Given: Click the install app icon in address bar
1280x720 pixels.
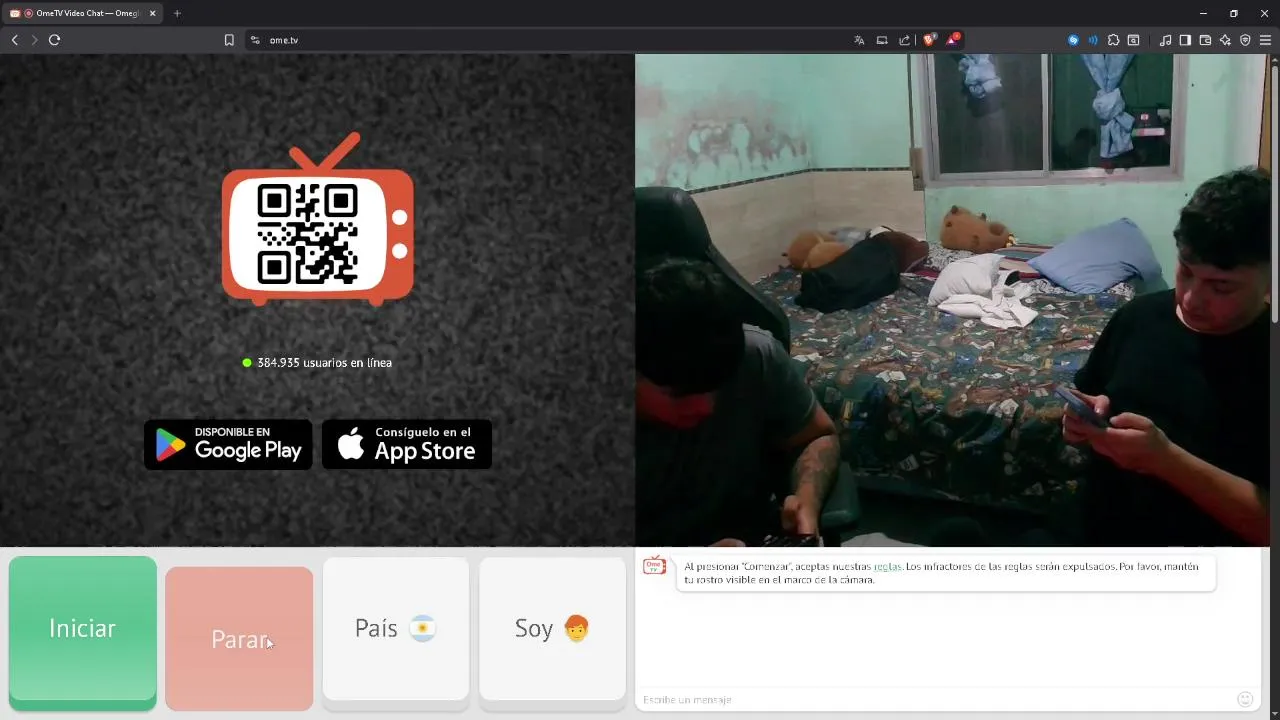Looking at the screenshot, I should point(882,40).
